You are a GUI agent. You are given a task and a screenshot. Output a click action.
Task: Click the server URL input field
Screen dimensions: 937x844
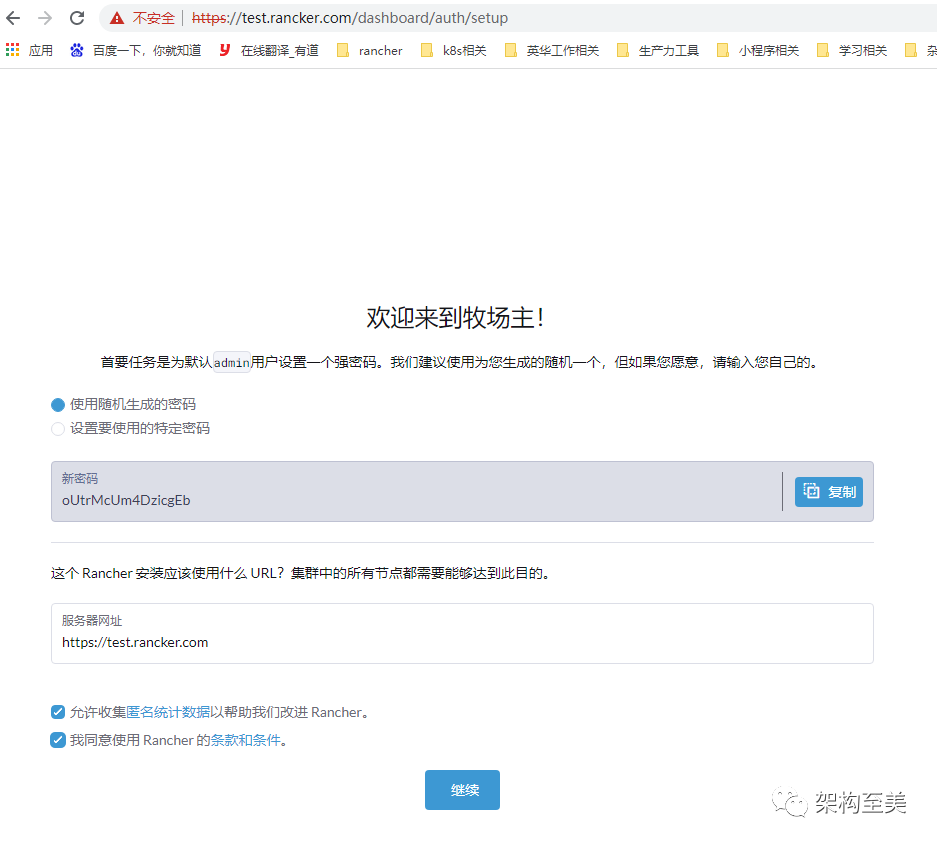[x=463, y=634]
